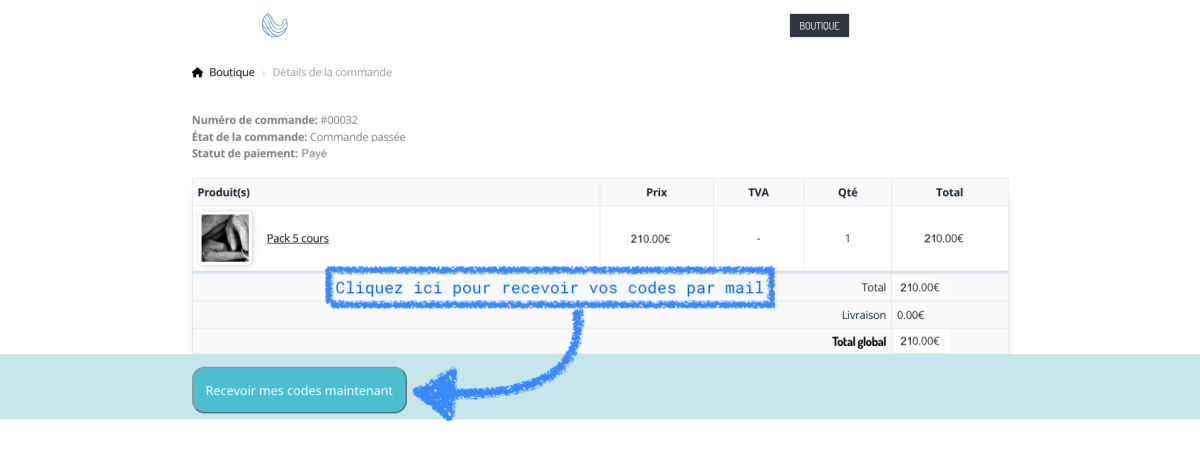Go to Boutique breadcrumb link
The width and height of the screenshot is (1200, 458).
[231, 73]
